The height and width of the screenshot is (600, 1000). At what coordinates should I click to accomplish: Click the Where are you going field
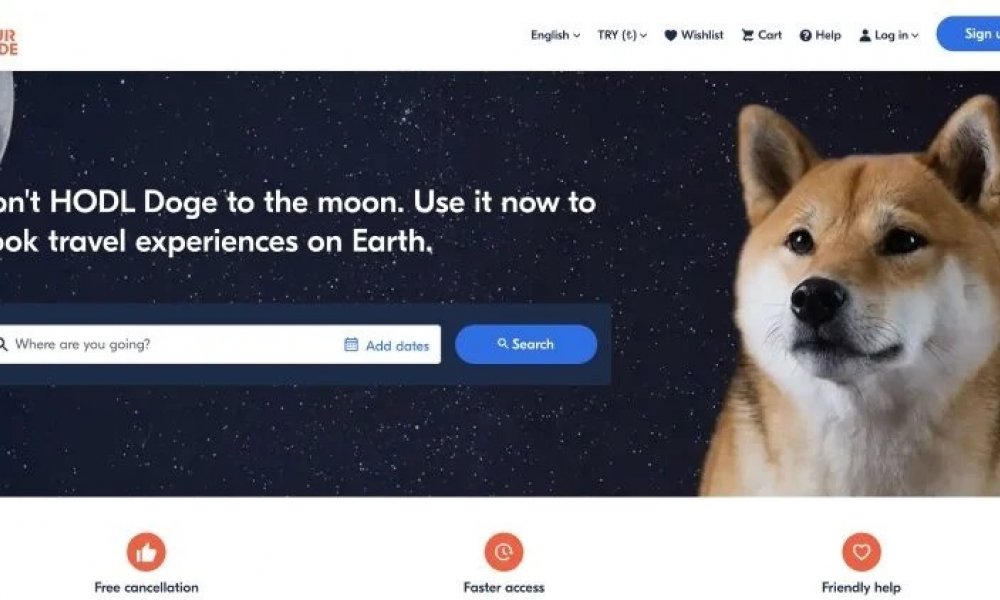point(169,344)
